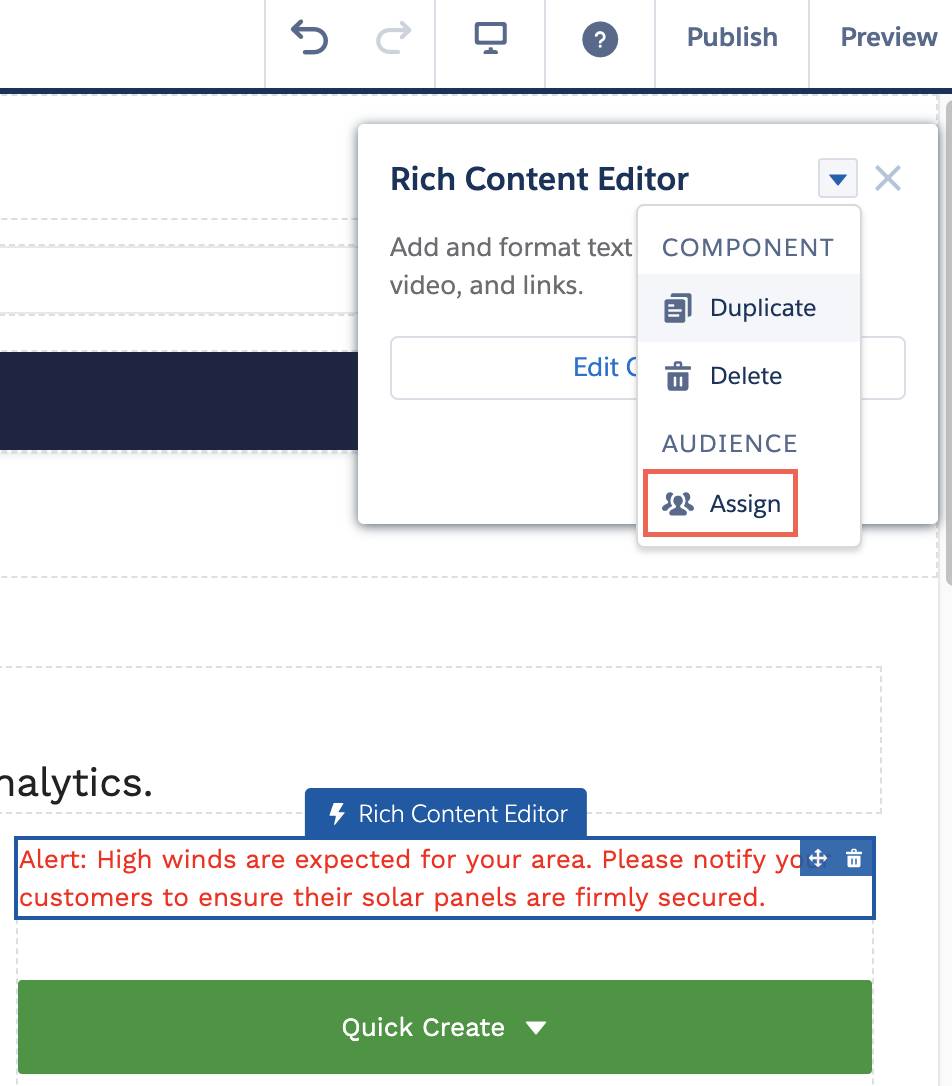Select the desktop view mode icon

tap(489, 37)
